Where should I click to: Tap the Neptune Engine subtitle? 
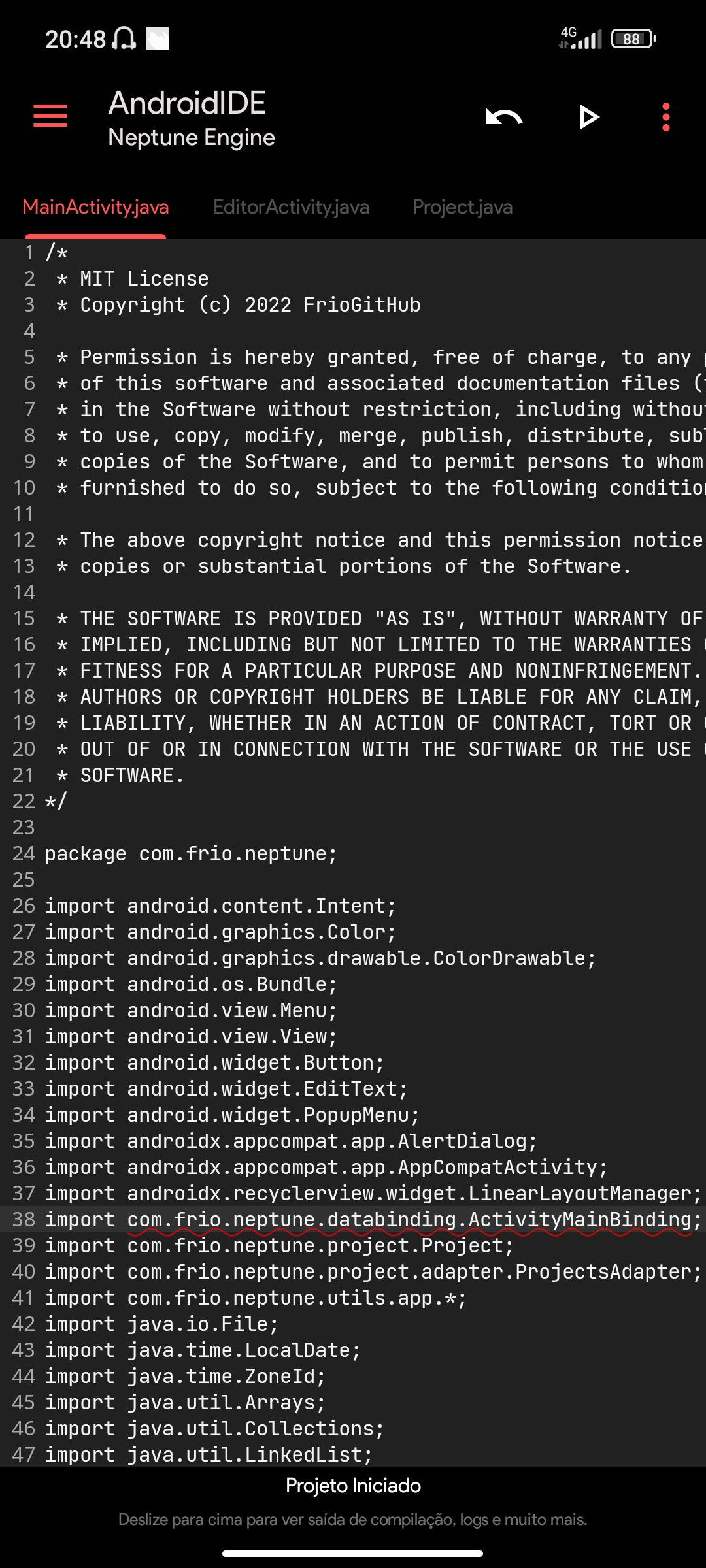(192, 137)
